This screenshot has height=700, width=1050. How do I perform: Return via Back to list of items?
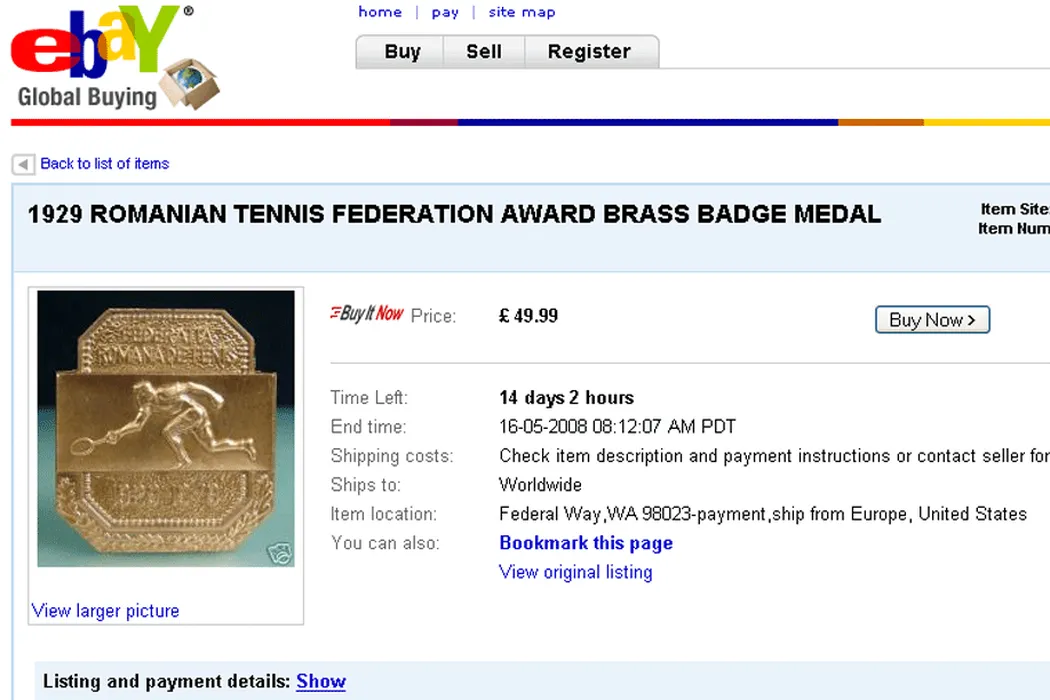coord(104,164)
